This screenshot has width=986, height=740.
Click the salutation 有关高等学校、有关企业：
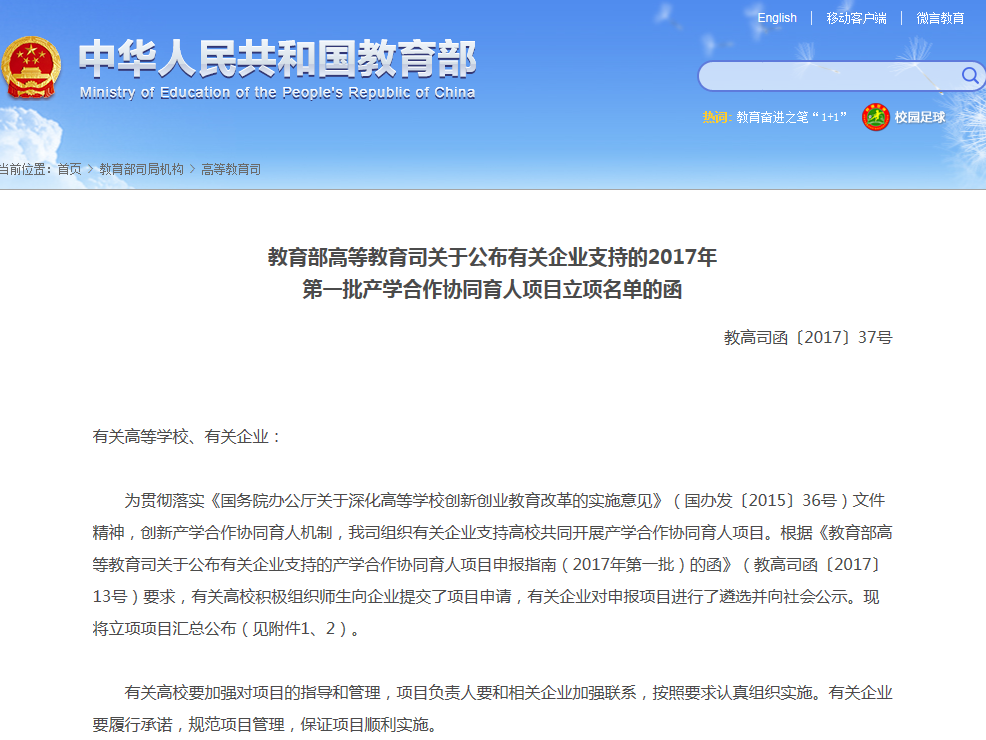tap(187, 436)
